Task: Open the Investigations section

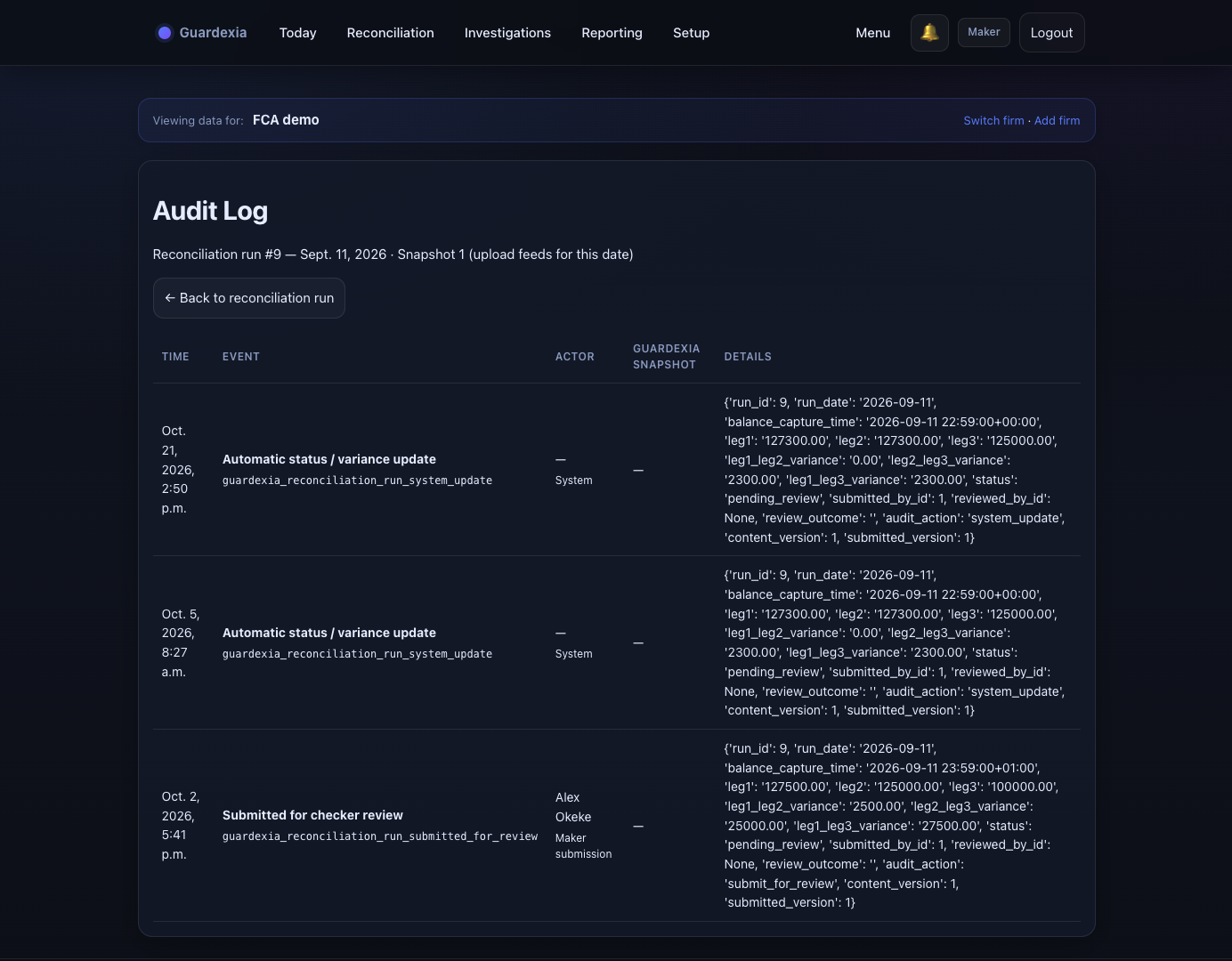Action: pos(507,33)
